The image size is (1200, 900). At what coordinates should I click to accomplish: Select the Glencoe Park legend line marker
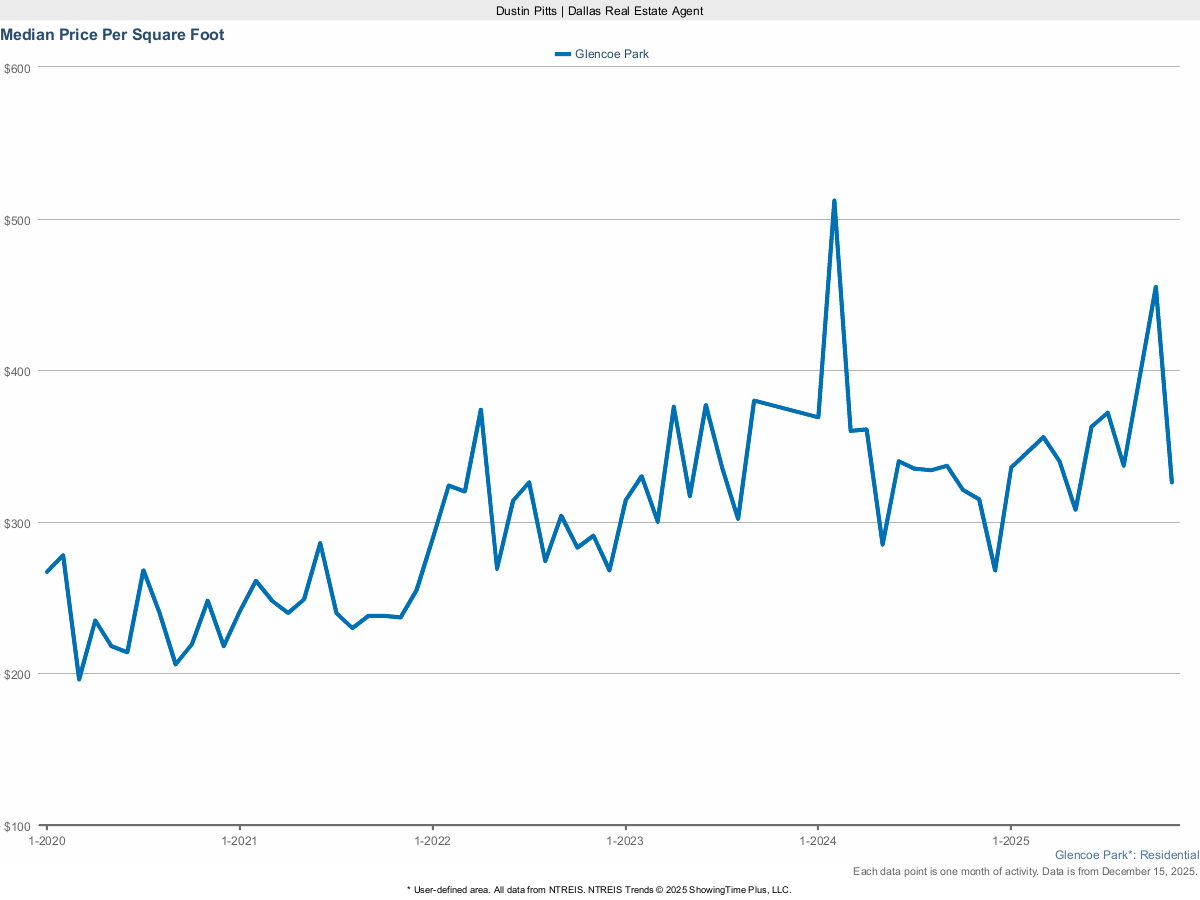click(563, 54)
